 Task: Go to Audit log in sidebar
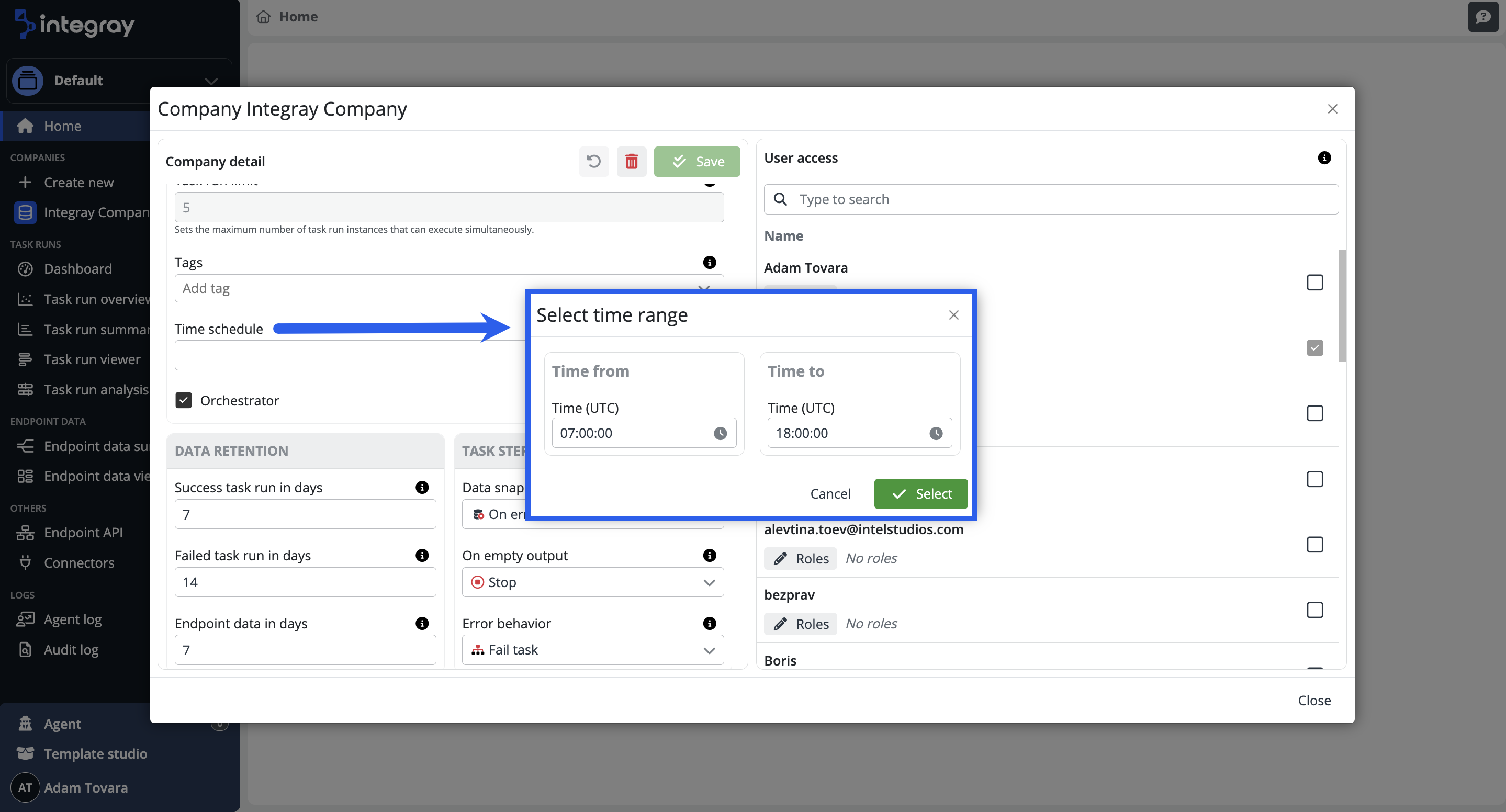point(71,649)
